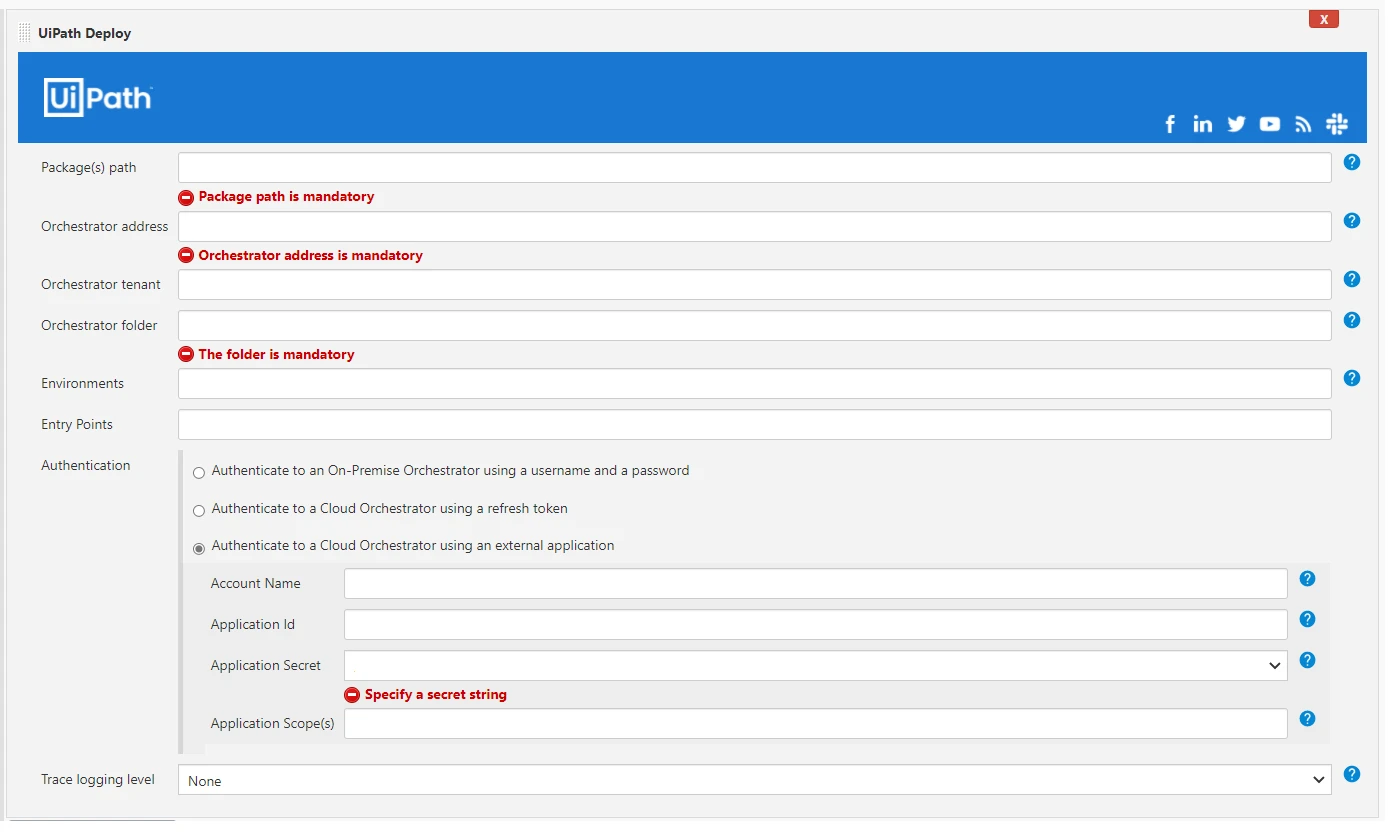1396x836 pixels.
Task: Focus the Orchestrator tenant field
Action: click(x=754, y=285)
